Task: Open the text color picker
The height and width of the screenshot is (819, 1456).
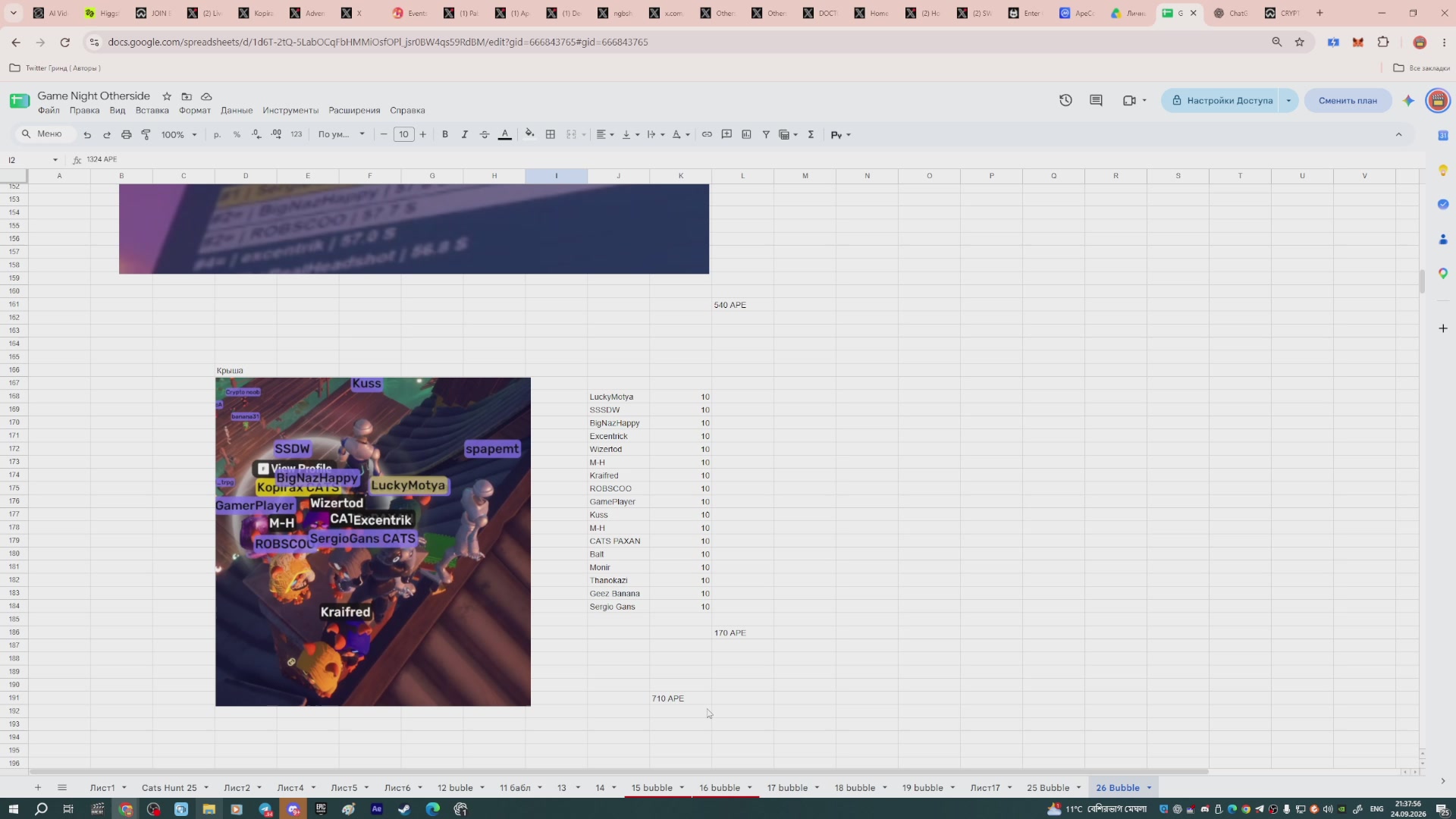Action: [505, 135]
